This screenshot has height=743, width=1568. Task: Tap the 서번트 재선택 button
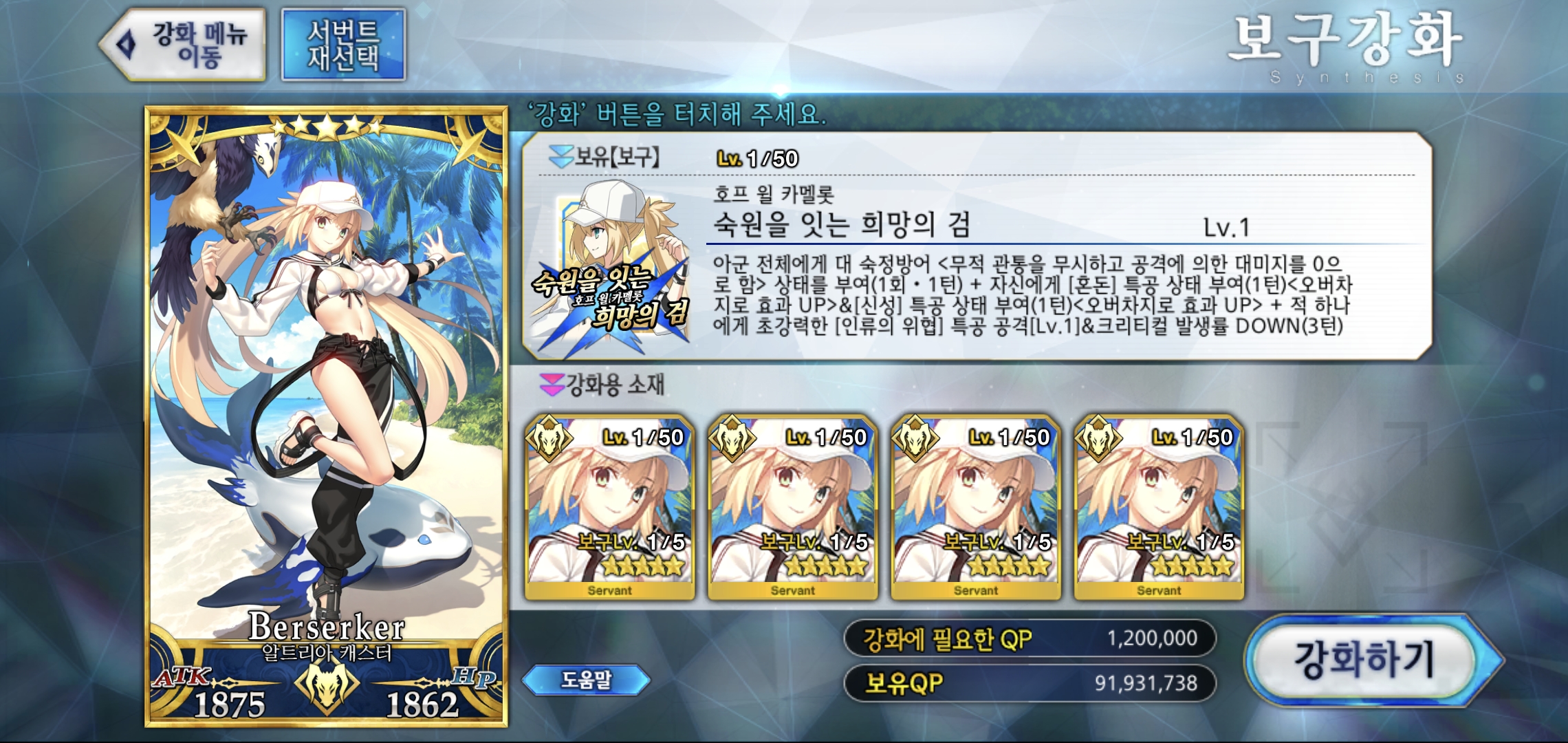point(343,45)
